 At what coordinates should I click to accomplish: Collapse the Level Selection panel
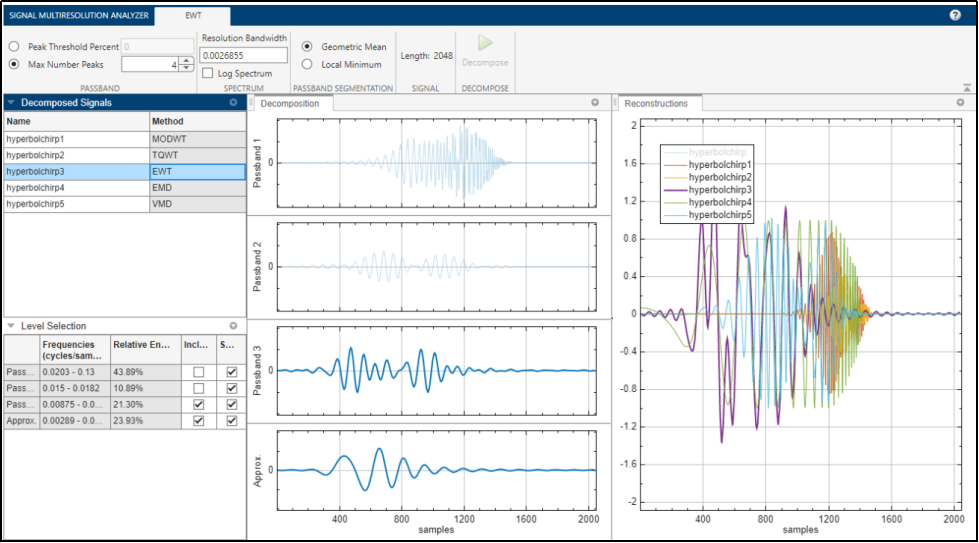[x=11, y=326]
